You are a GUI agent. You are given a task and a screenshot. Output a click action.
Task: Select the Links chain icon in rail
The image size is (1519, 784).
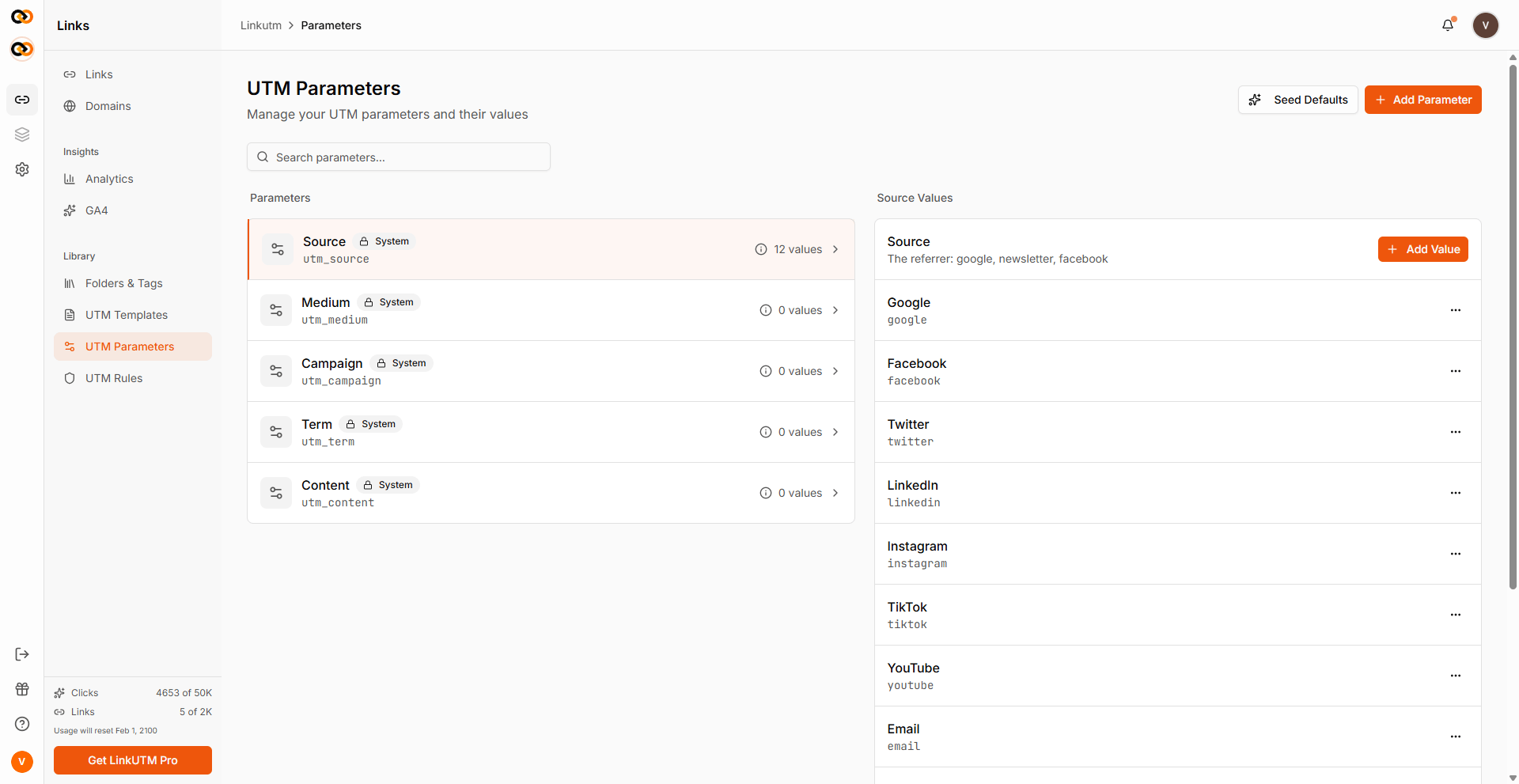point(22,100)
